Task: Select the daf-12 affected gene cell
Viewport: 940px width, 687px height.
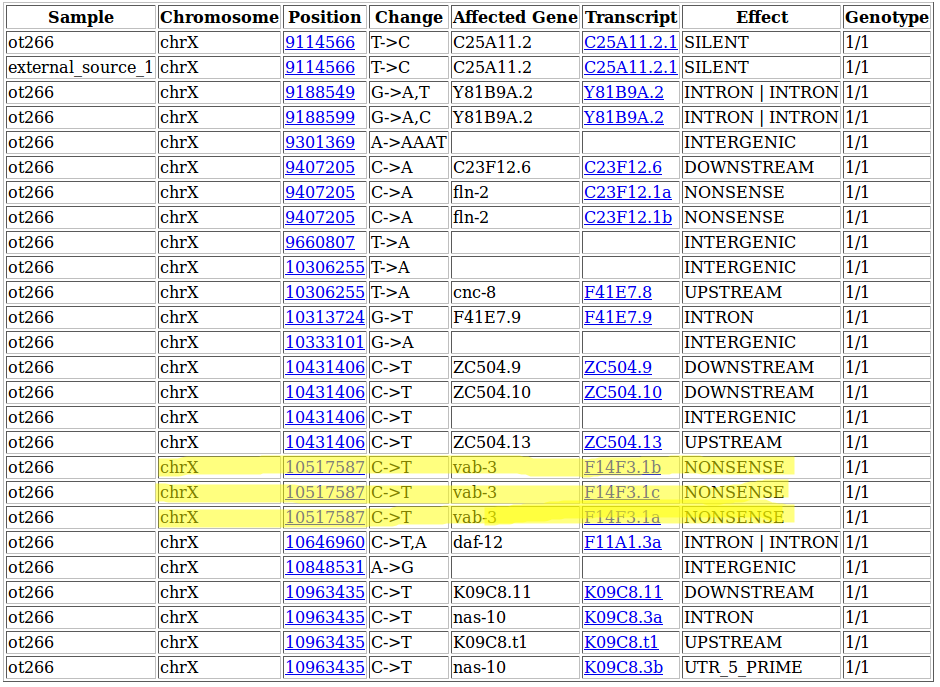Action: [x=516, y=543]
